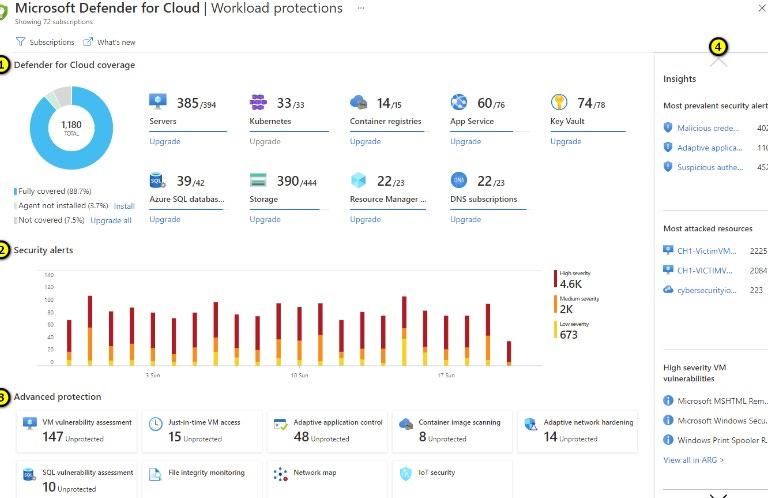The height and width of the screenshot is (498, 768).
Task: Open the VM vulnerability assessment card
Action: click(x=77, y=431)
